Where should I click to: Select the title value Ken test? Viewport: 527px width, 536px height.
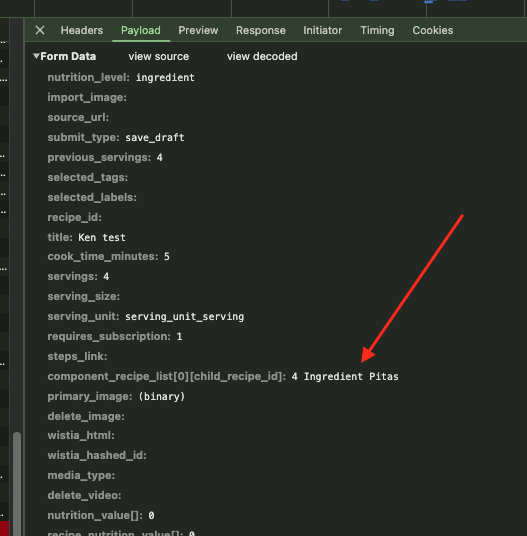point(102,237)
